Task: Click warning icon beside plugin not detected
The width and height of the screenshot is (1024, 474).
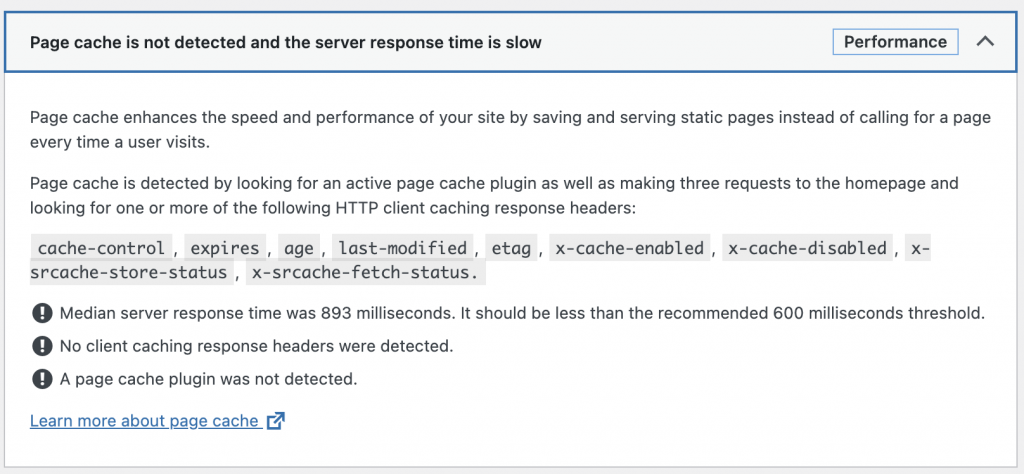Action: click(41, 379)
